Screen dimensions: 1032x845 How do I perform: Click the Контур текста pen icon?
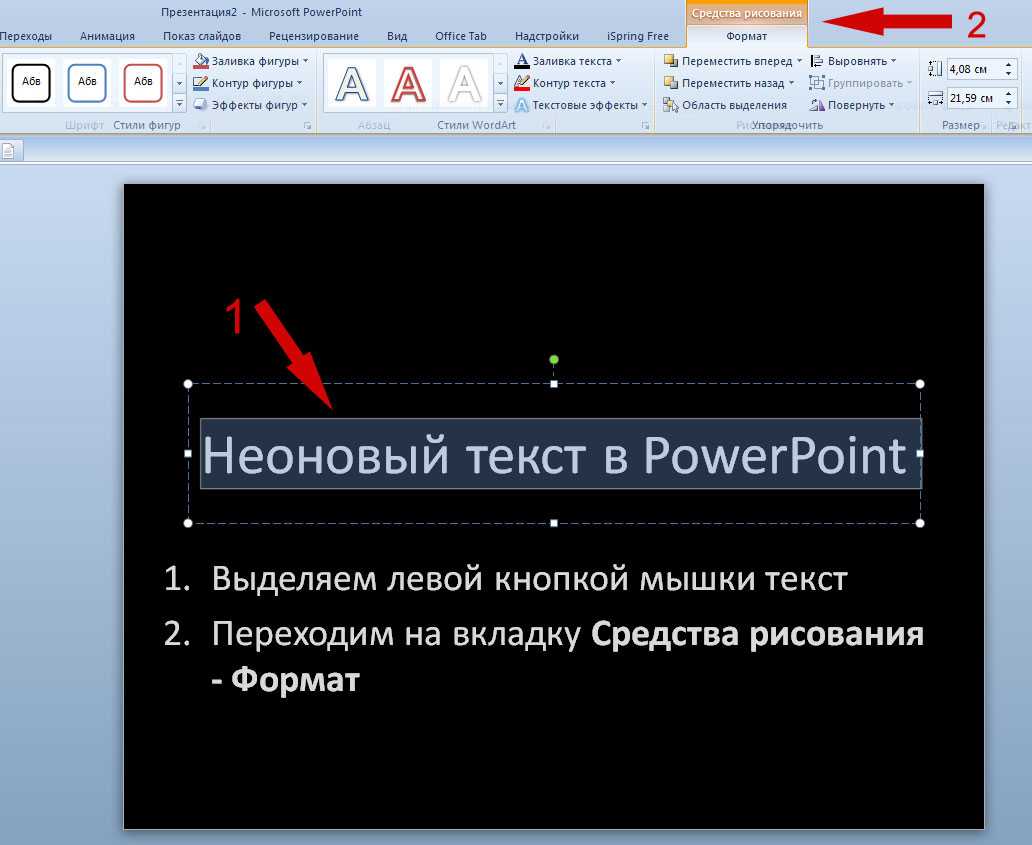[522, 83]
